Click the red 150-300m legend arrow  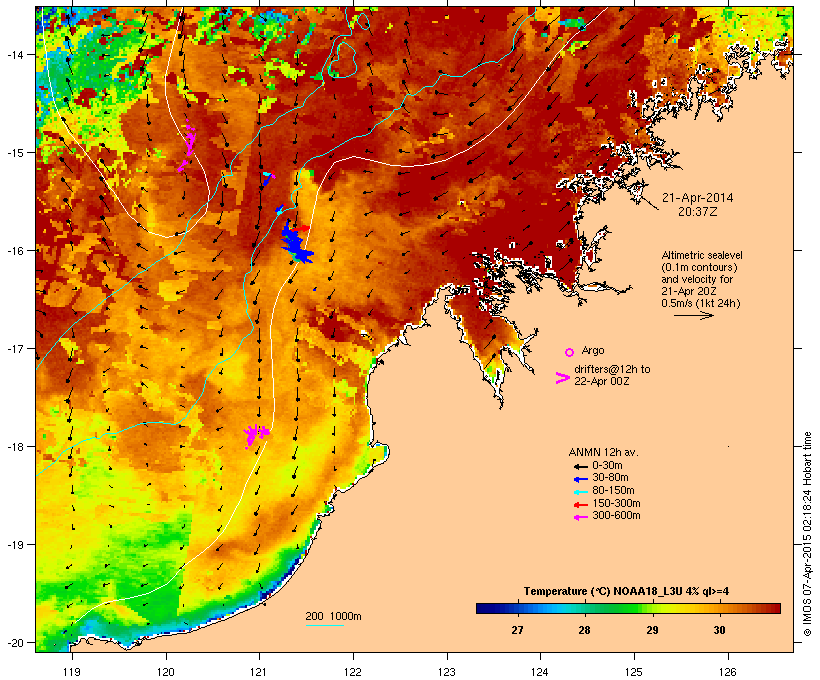(580, 505)
